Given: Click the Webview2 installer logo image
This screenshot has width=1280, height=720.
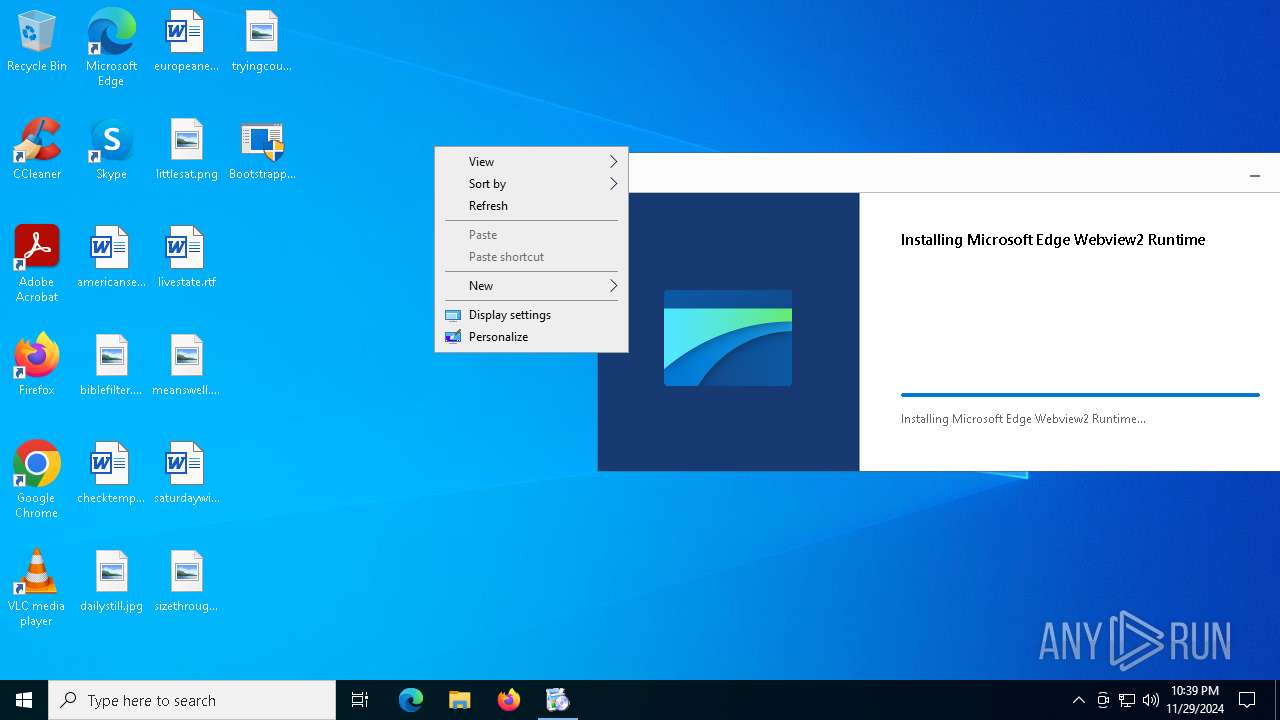Looking at the screenshot, I should point(728,338).
